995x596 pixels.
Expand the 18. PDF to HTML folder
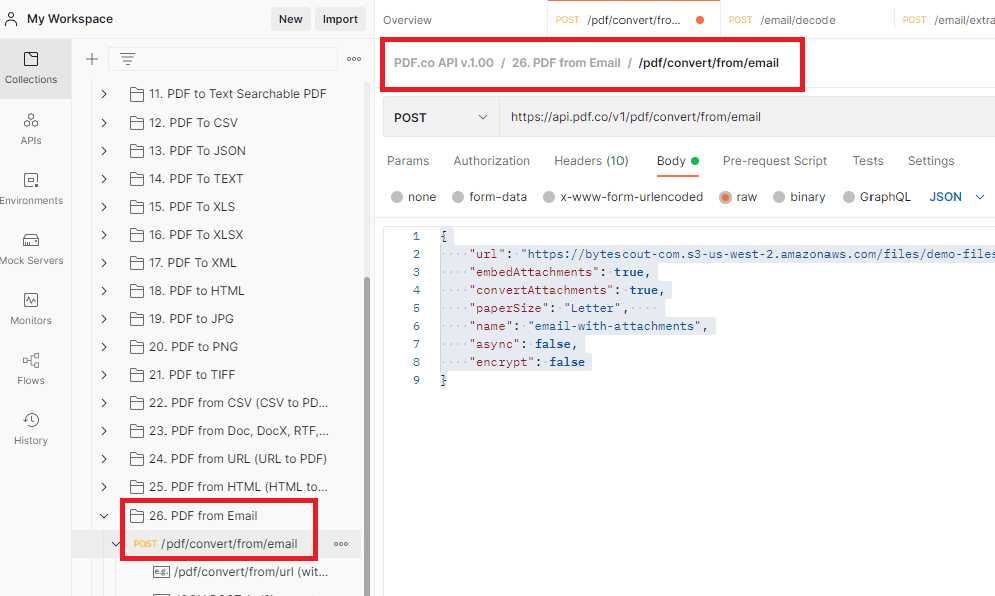[104, 291]
